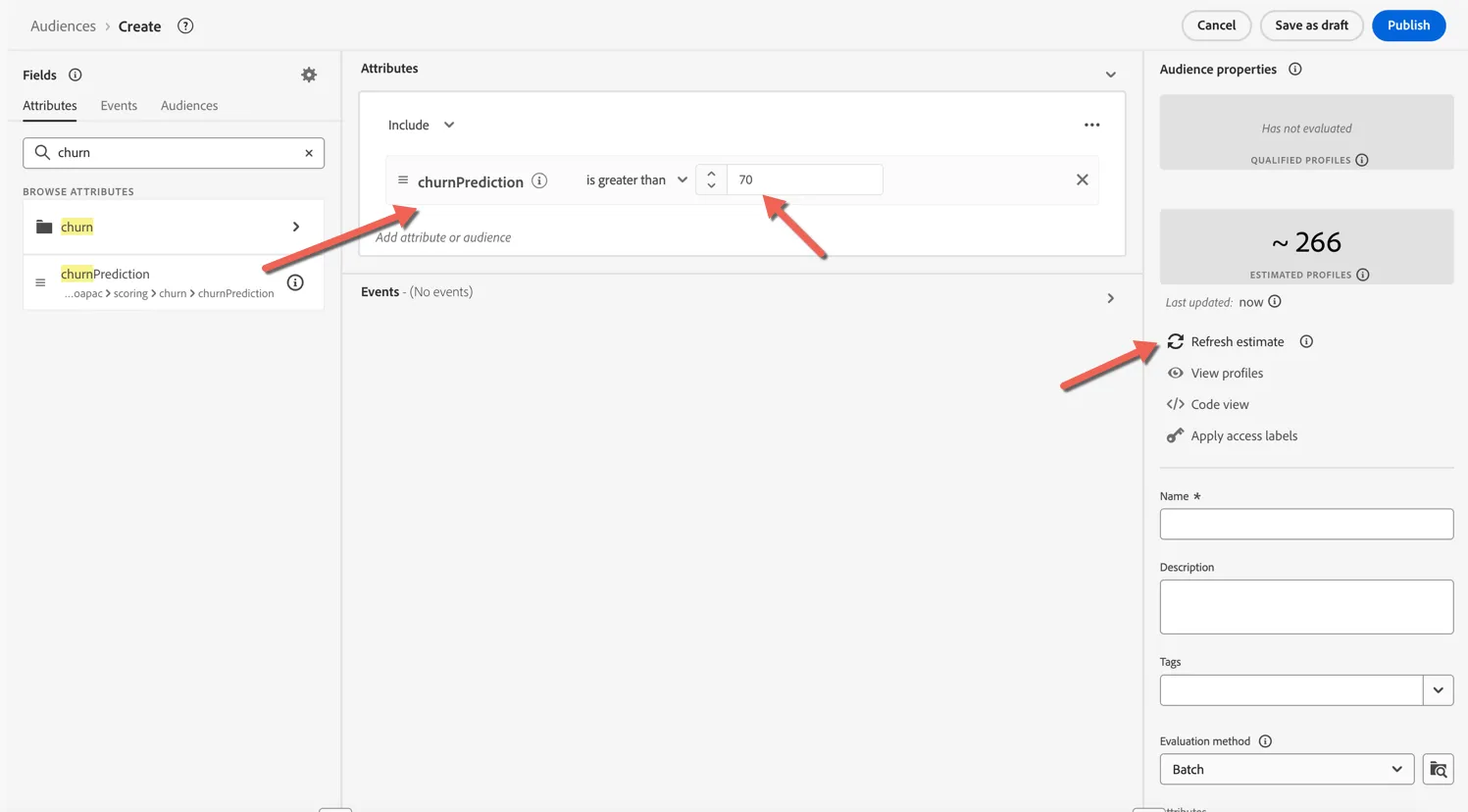The width and height of the screenshot is (1468, 812).
Task: Click the Description text area
Action: tap(1306, 607)
